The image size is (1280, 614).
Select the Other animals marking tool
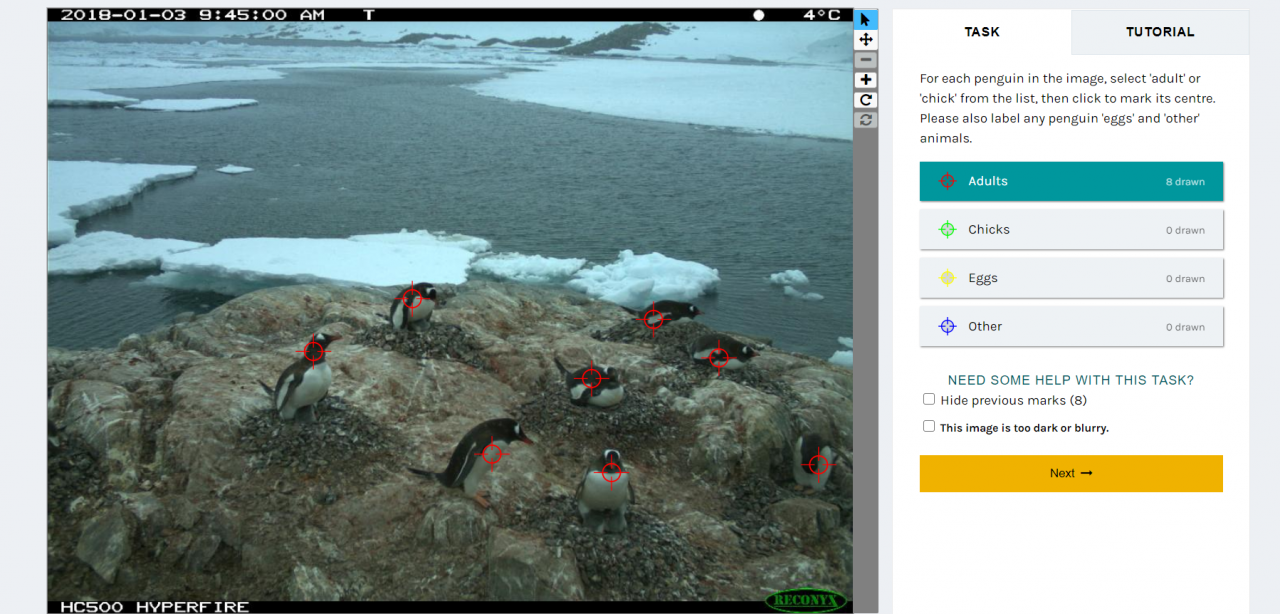tap(1071, 326)
